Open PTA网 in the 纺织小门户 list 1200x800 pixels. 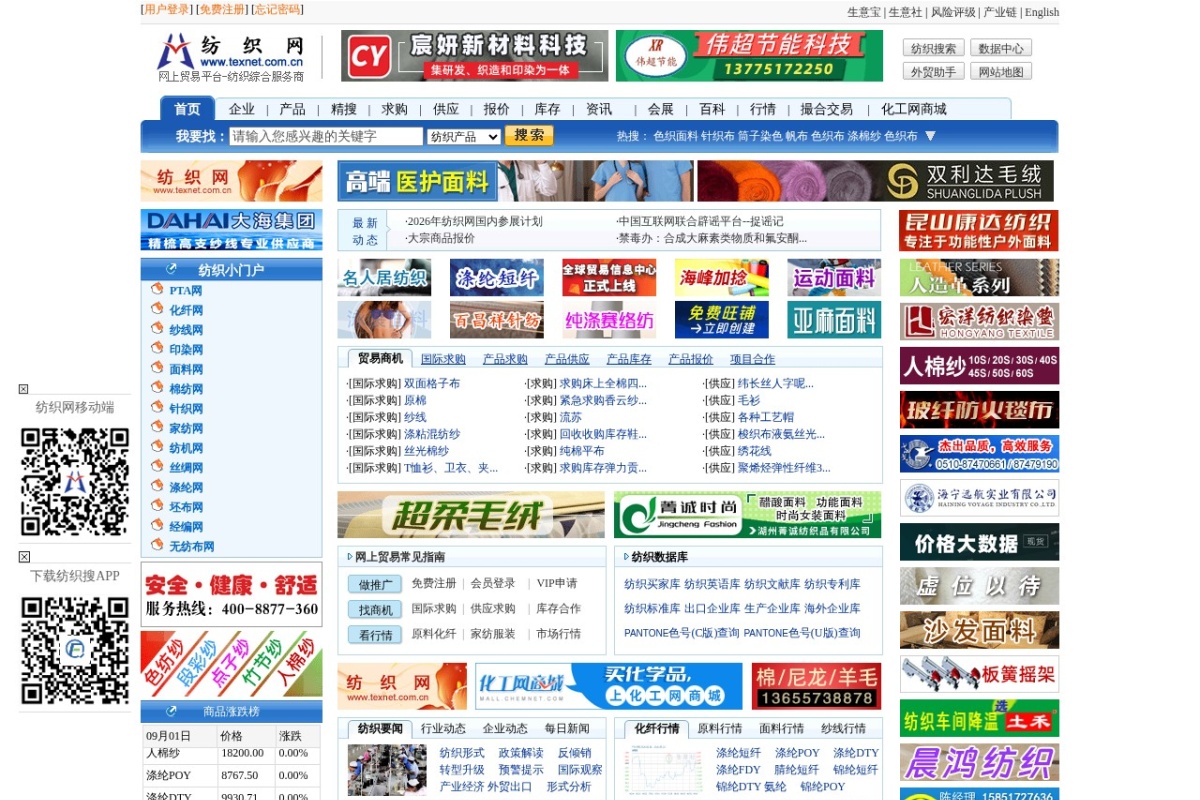pos(185,291)
